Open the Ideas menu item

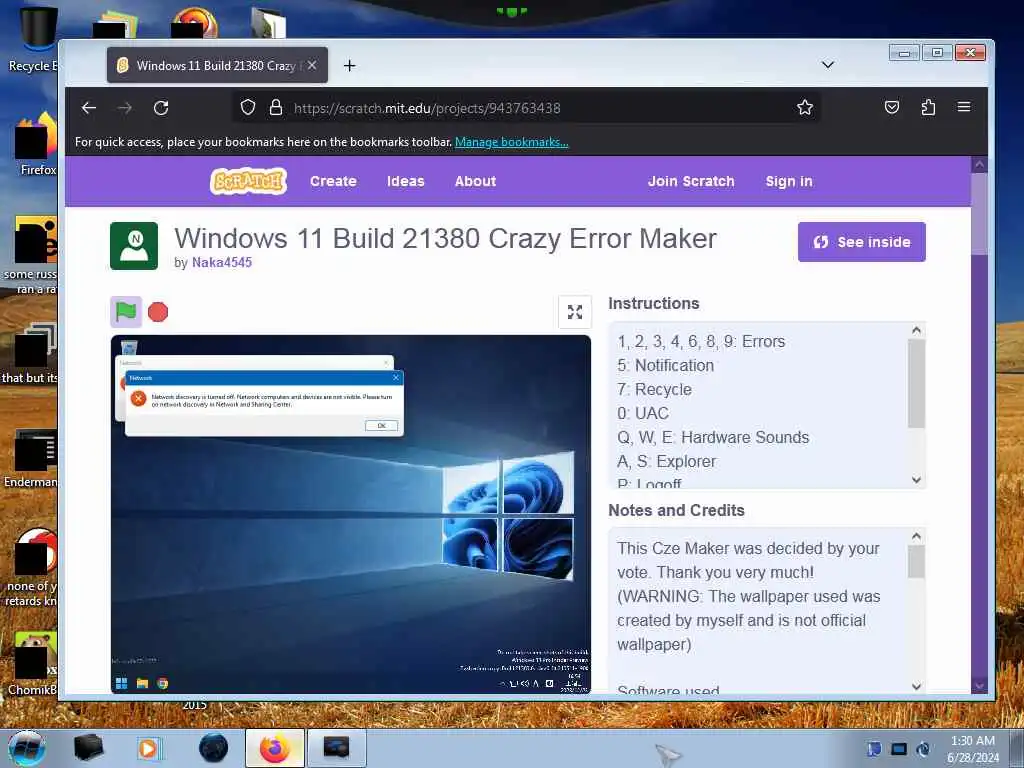point(406,182)
